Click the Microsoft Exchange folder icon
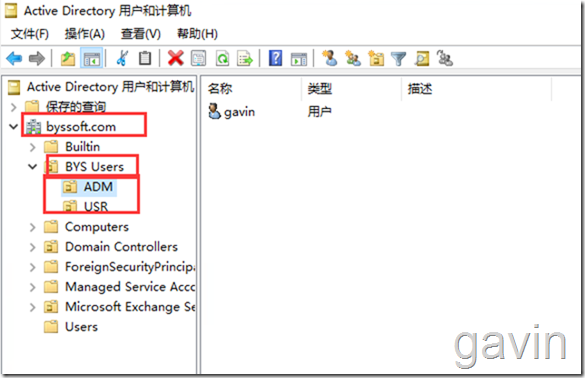Screen dimensions: 585x378 pos(51,307)
